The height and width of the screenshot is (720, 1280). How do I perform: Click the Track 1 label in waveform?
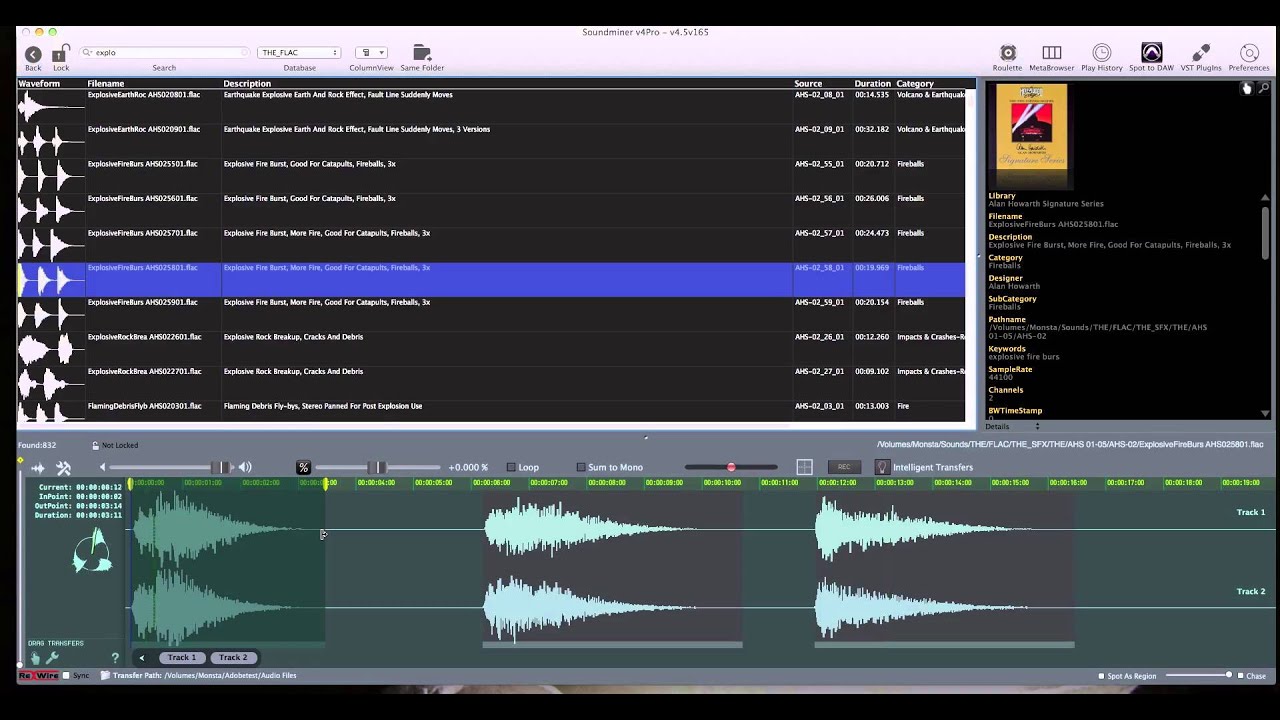click(1250, 512)
